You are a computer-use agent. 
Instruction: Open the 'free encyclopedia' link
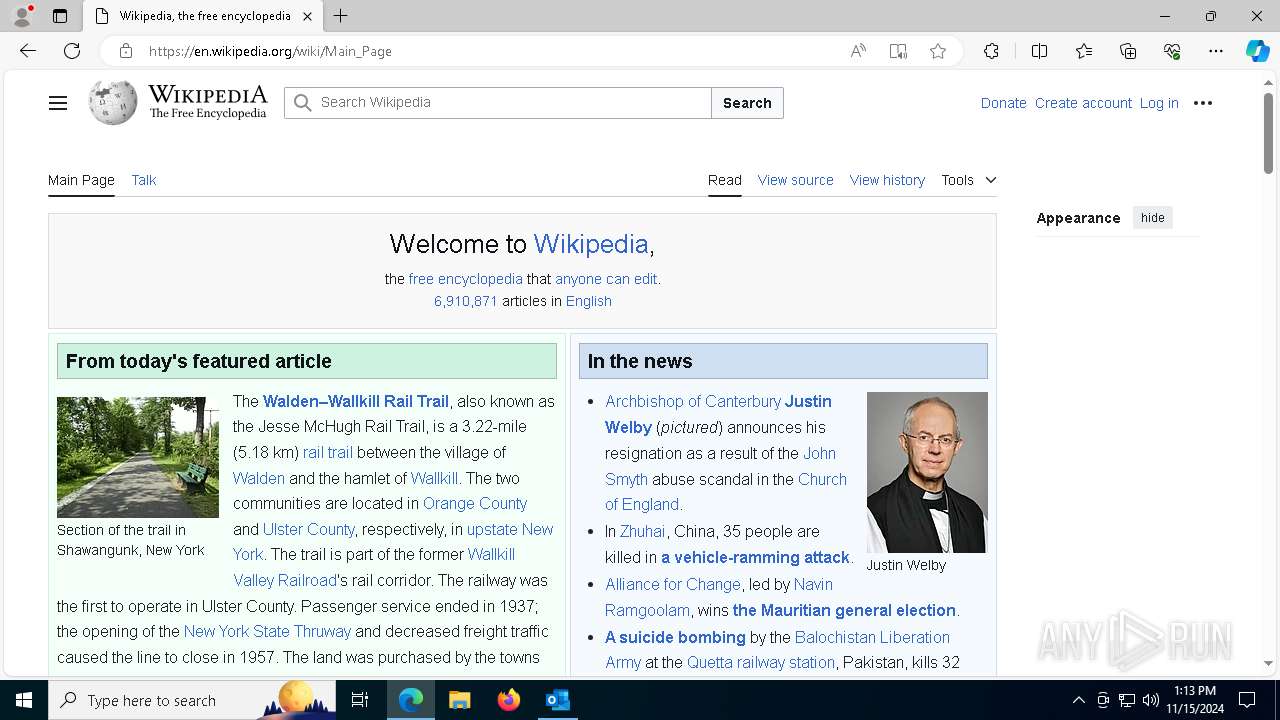pos(465,279)
